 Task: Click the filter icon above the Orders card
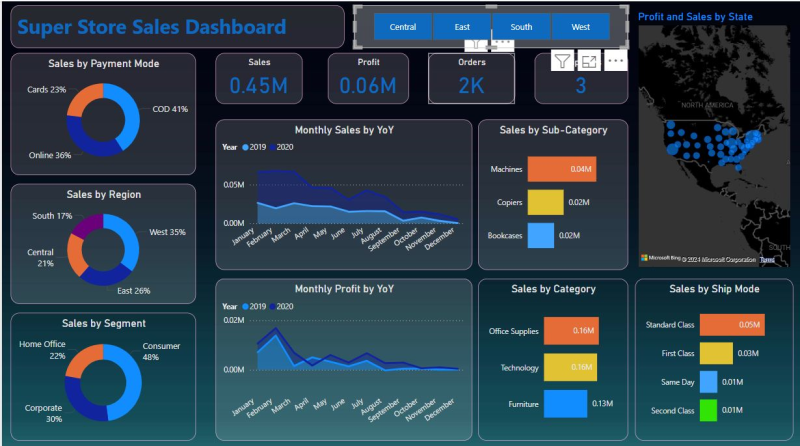563,62
